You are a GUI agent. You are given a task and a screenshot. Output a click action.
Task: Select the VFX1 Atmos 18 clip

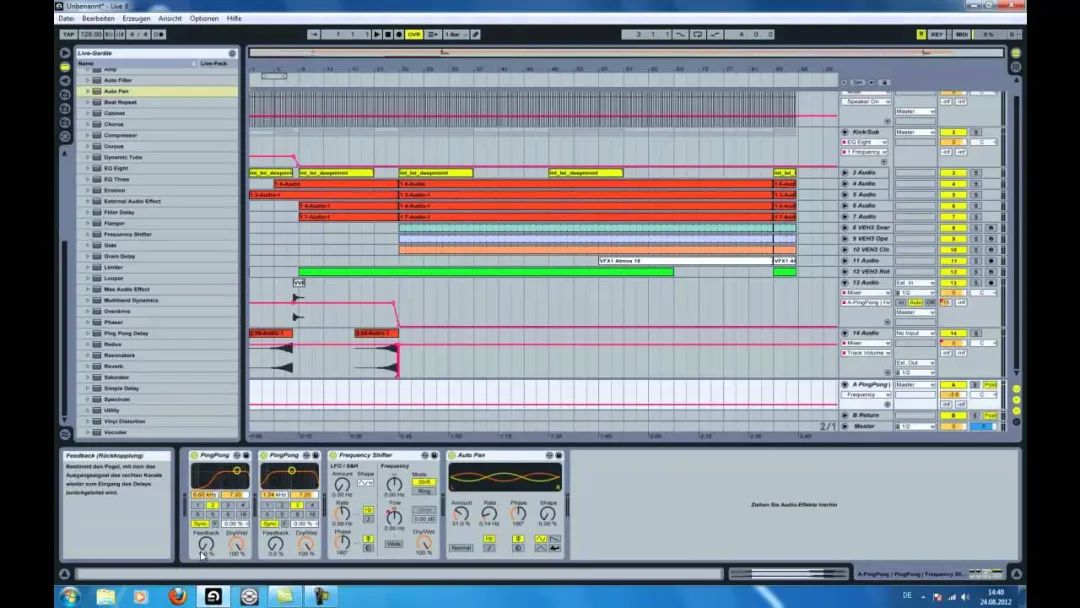[x=685, y=261]
